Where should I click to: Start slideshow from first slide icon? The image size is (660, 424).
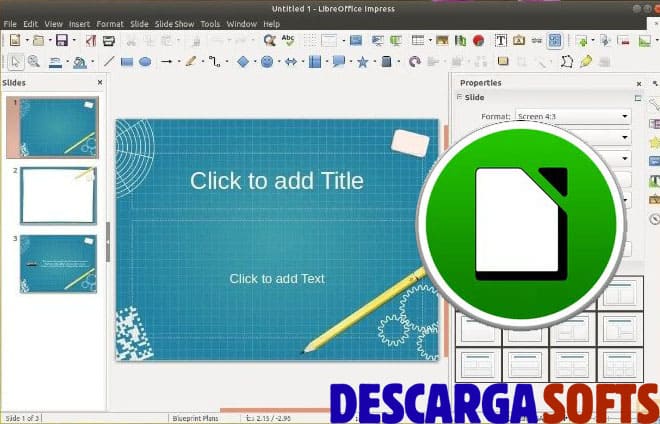click(377, 40)
